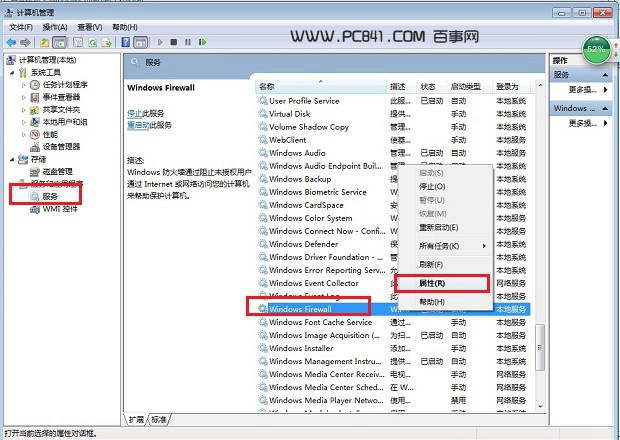Expand the 共享文件夹 node arrow
This screenshot has width=620, height=440.
24,110
